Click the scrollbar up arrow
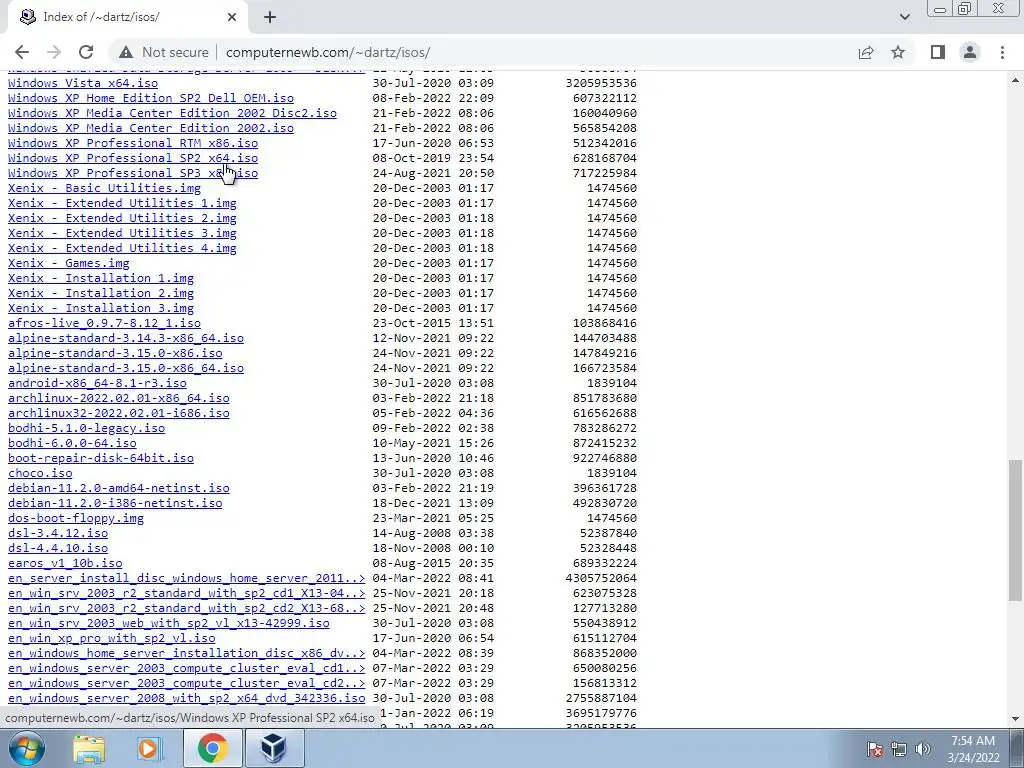Image resolution: width=1024 pixels, height=768 pixels. coord(1015,80)
